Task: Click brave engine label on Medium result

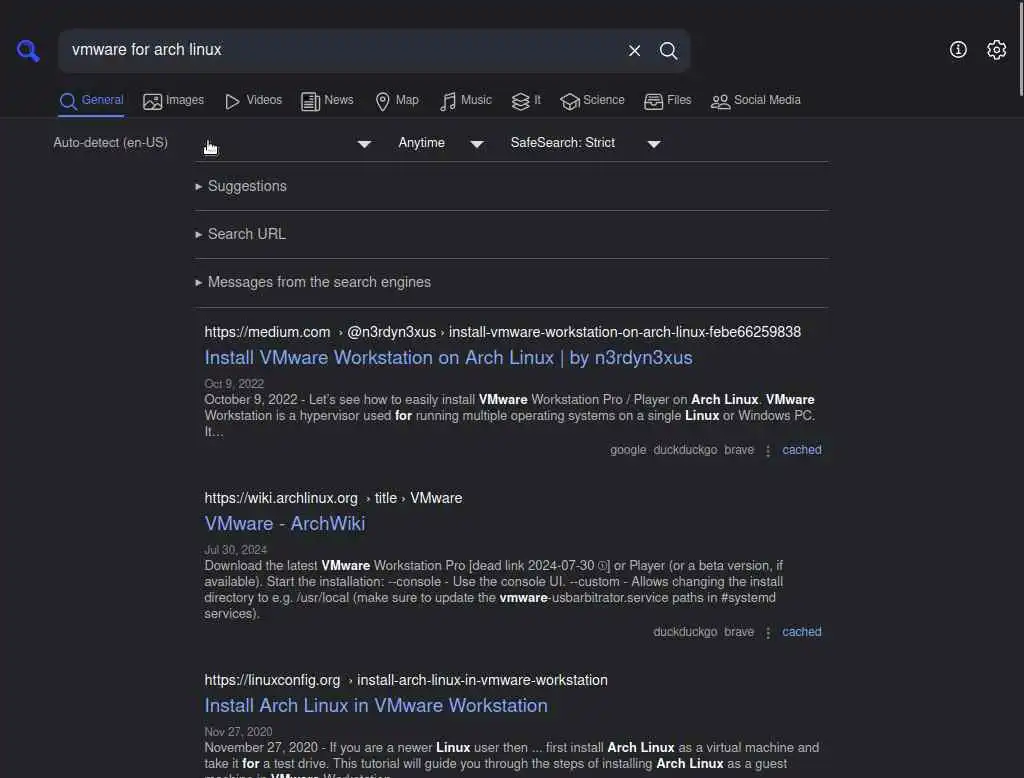Action: 739,449
